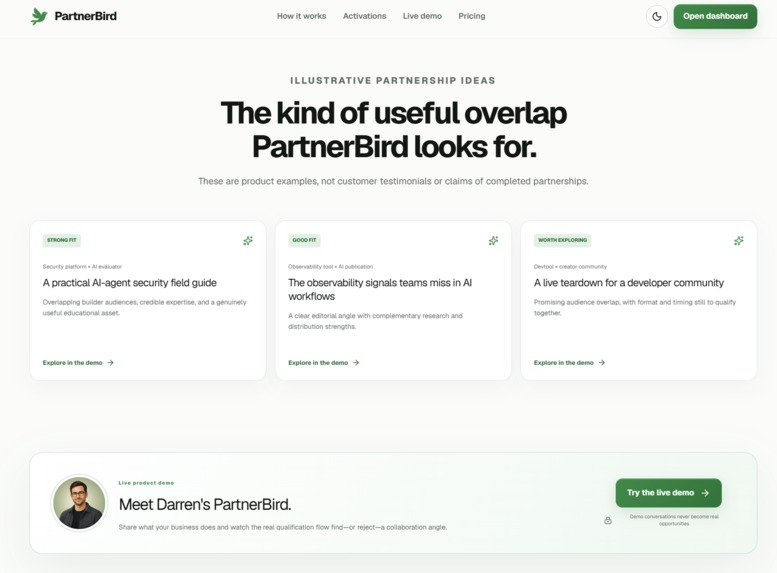This screenshot has height=573, width=777.
Task: Open the Live demo nav item
Action: 422,16
